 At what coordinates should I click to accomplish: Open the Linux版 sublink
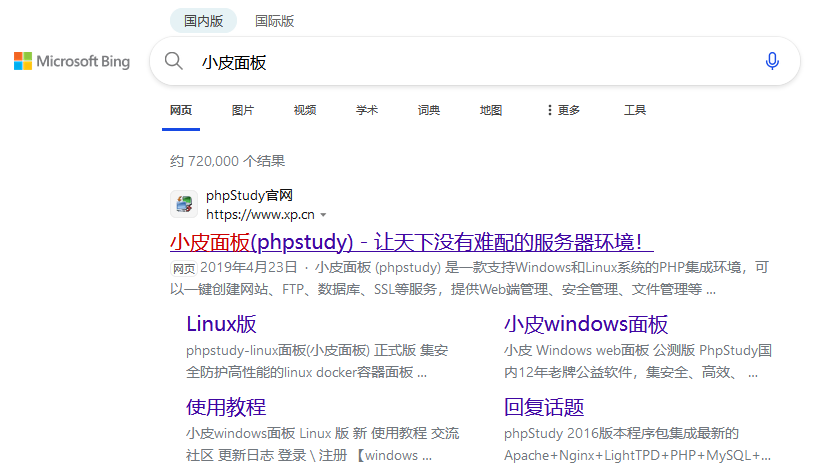[x=221, y=324]
